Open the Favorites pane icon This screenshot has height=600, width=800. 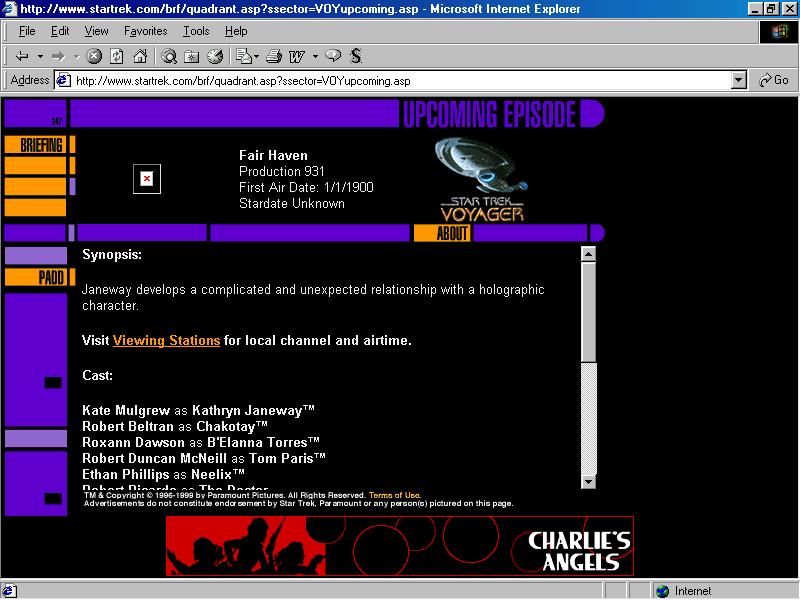click(192, 56)
